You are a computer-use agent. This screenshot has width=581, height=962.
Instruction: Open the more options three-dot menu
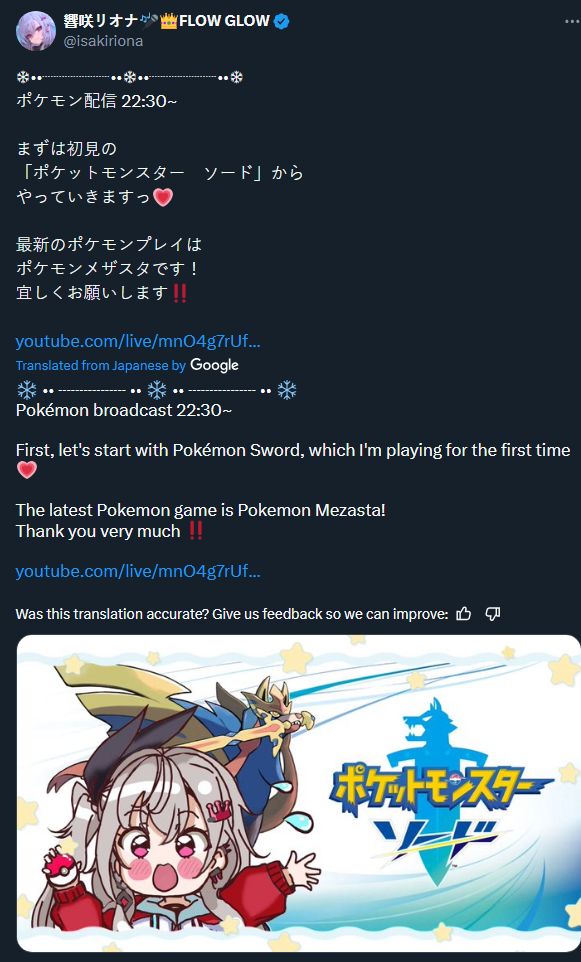[x=572, y=21]
